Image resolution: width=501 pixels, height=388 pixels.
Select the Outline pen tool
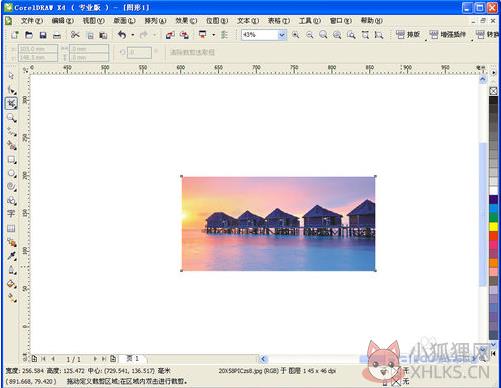11,270
